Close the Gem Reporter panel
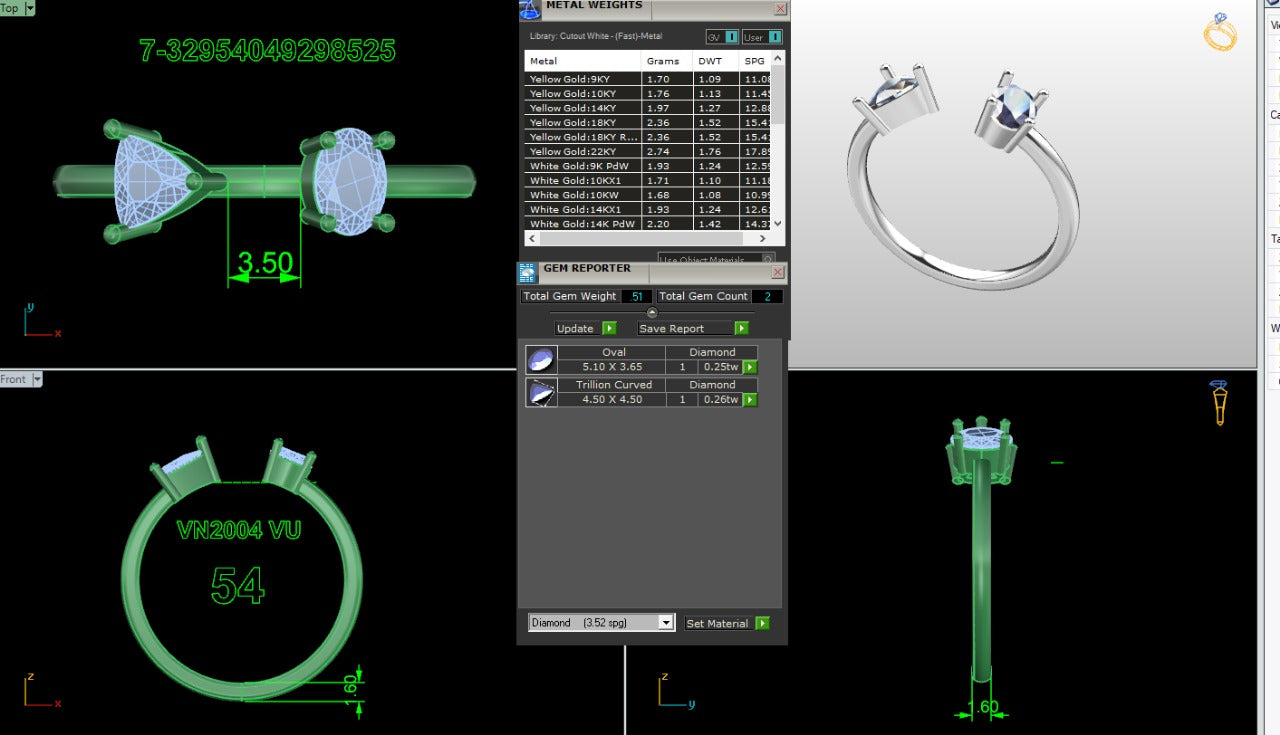The image size is (1280, 735). point(779,270)
